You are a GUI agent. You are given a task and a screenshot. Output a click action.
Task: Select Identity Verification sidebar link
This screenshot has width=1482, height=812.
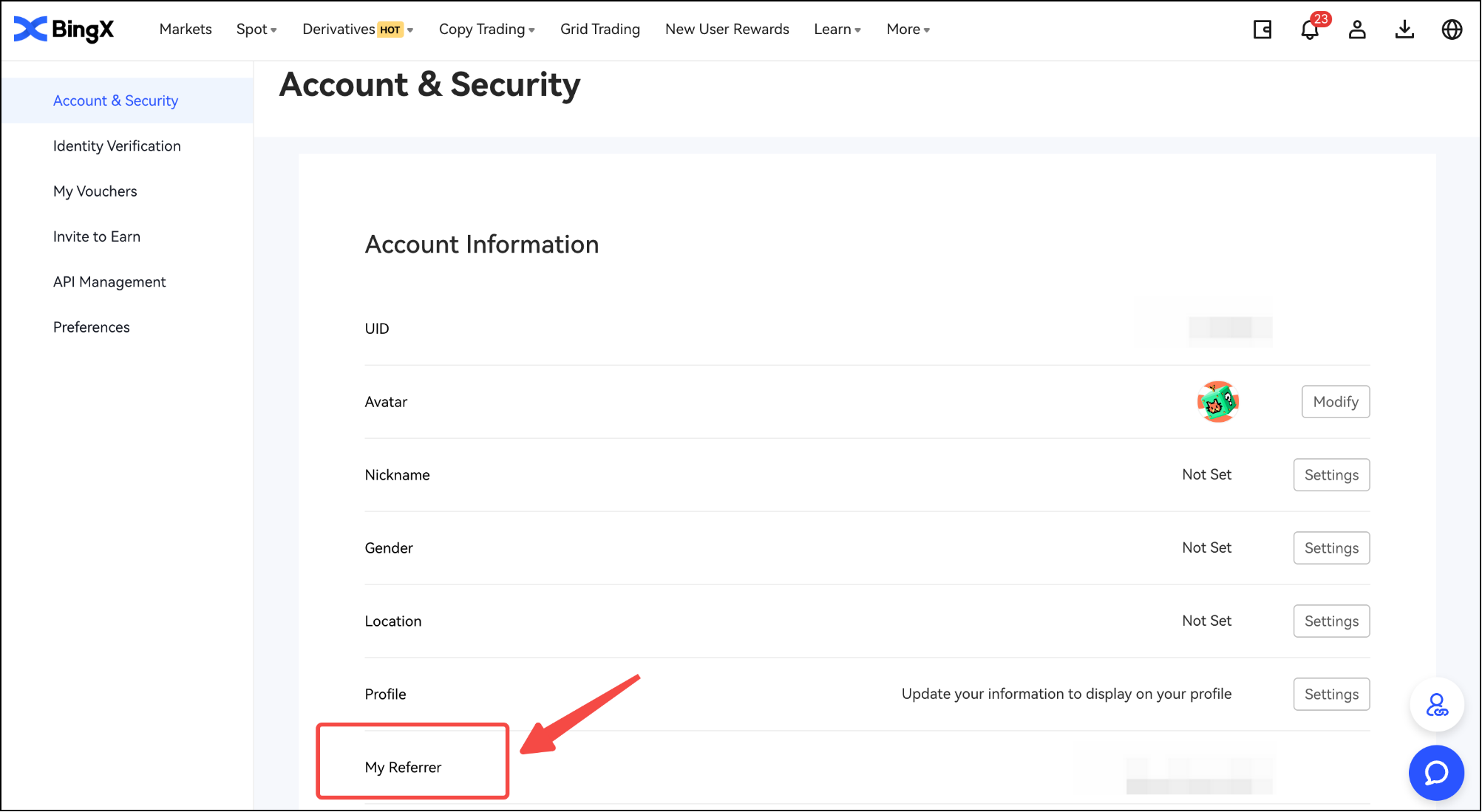(x=116, y=145)
